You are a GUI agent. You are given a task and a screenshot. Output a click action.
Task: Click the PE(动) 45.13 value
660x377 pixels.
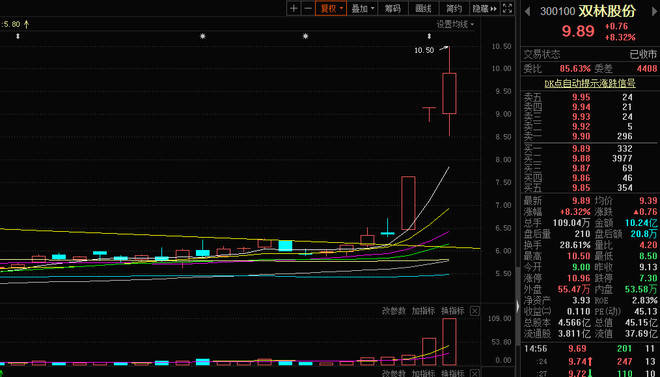coord(646,311)
